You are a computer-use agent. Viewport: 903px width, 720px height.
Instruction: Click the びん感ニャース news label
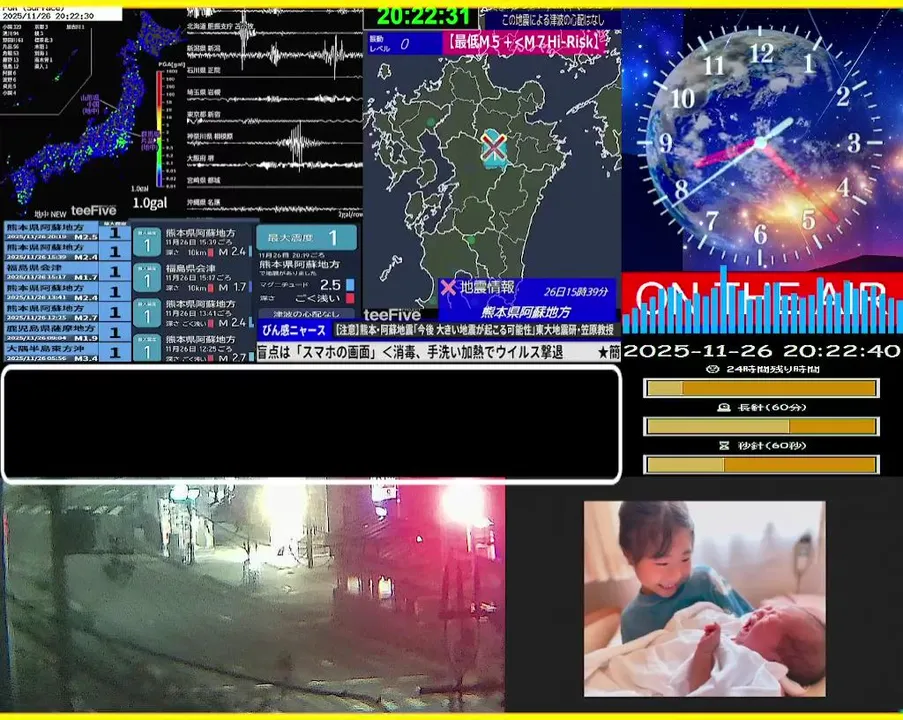(x=294, y=330)
